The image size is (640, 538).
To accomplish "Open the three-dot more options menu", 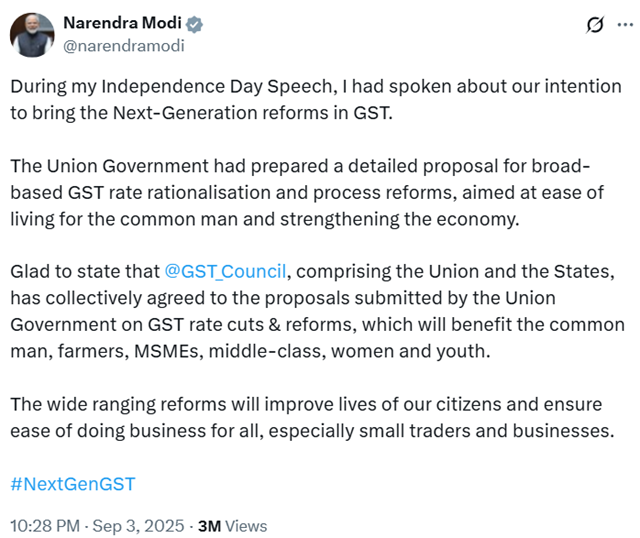I will [x=625, y=25].
